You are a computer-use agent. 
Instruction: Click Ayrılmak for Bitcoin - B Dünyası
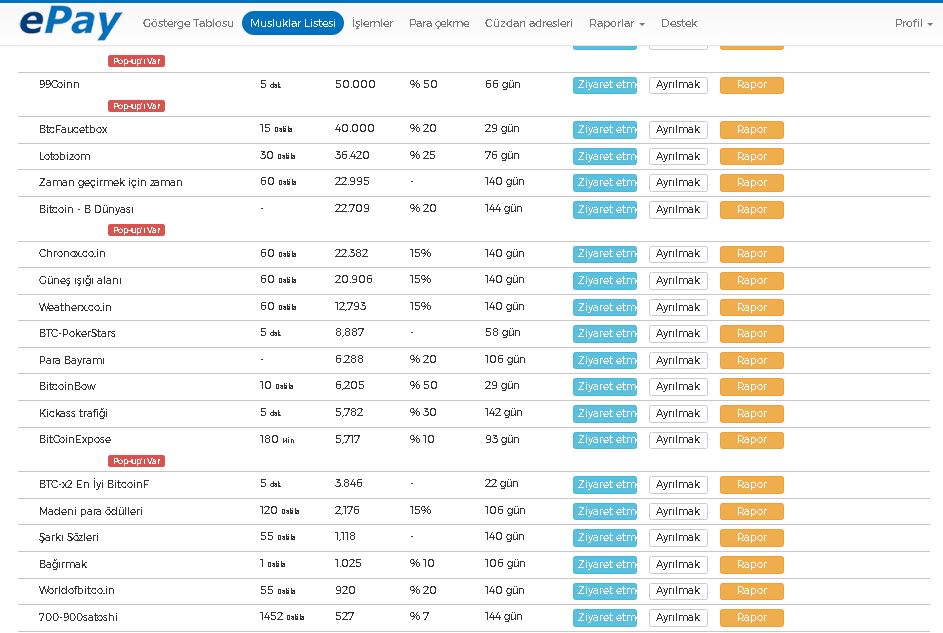678,209
